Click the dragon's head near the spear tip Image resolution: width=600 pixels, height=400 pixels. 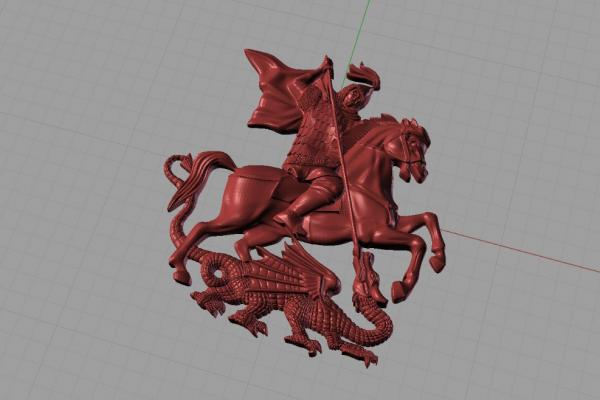pyautogui.click(x=367, y=277)
